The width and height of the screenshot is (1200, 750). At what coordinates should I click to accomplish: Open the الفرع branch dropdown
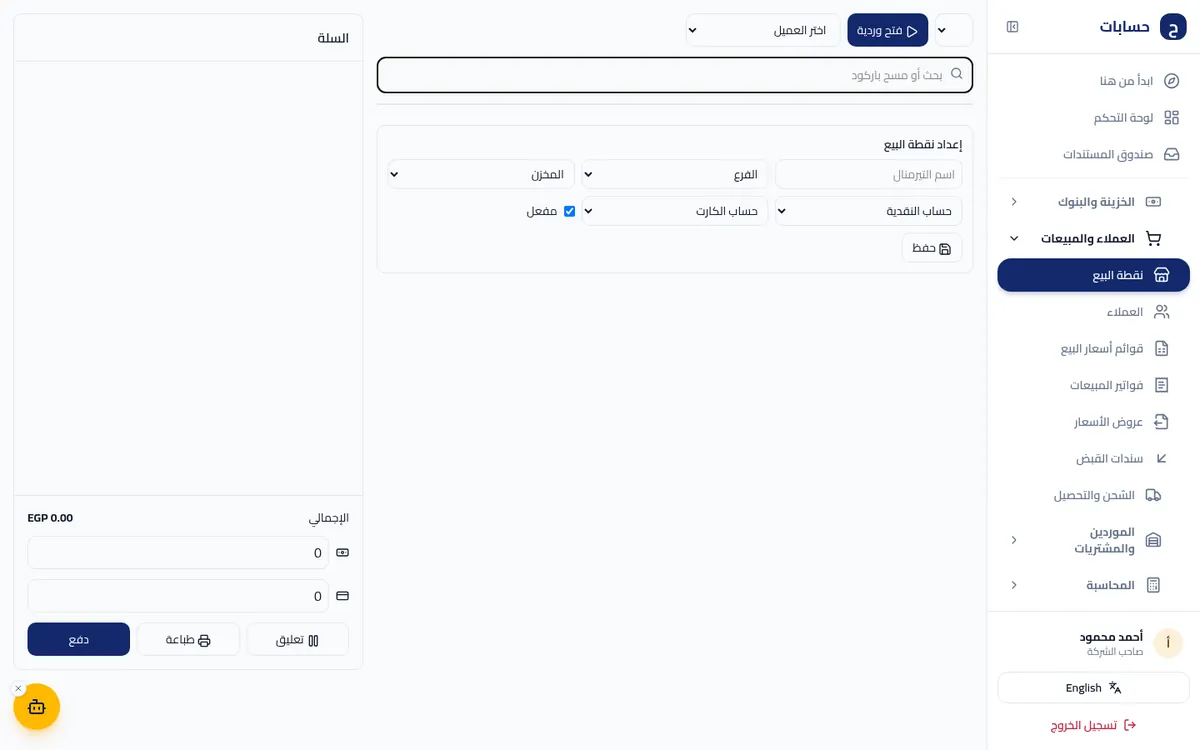pos(675,175)
